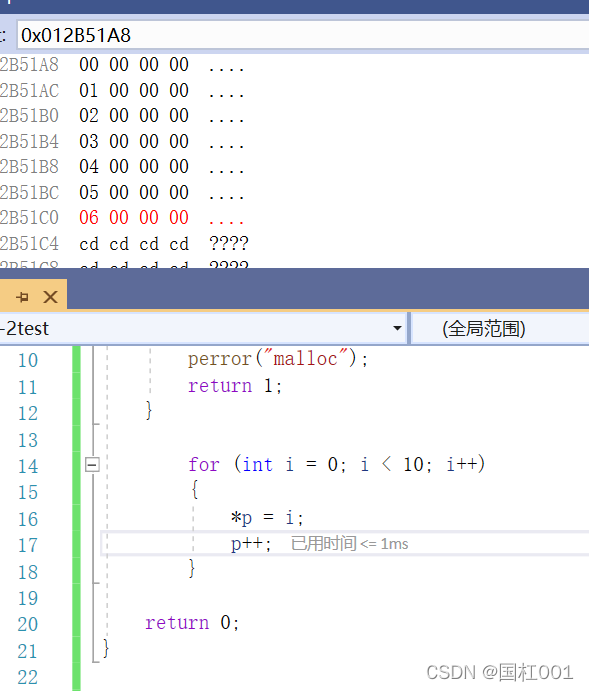Click line number 12 in gutter
The image size is (589, 691).
(x=28, y=413)
